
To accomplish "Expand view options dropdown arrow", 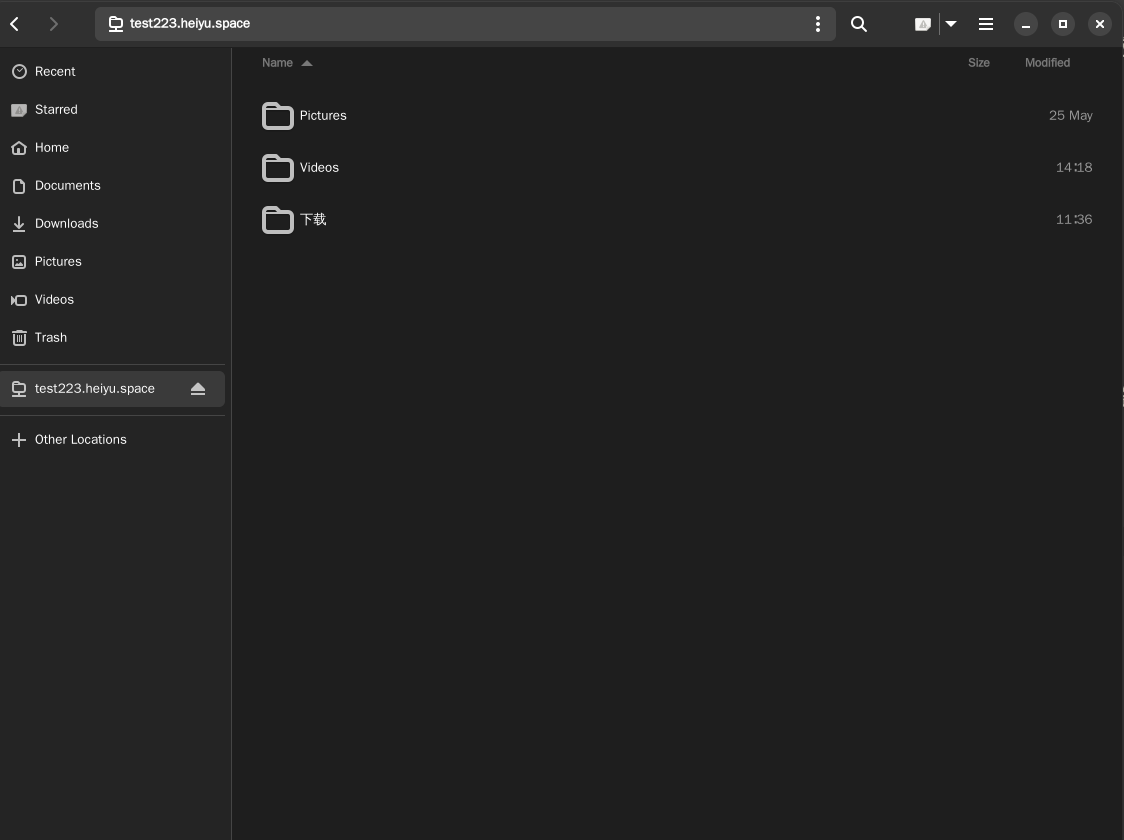I will click(x=951, y=24).
